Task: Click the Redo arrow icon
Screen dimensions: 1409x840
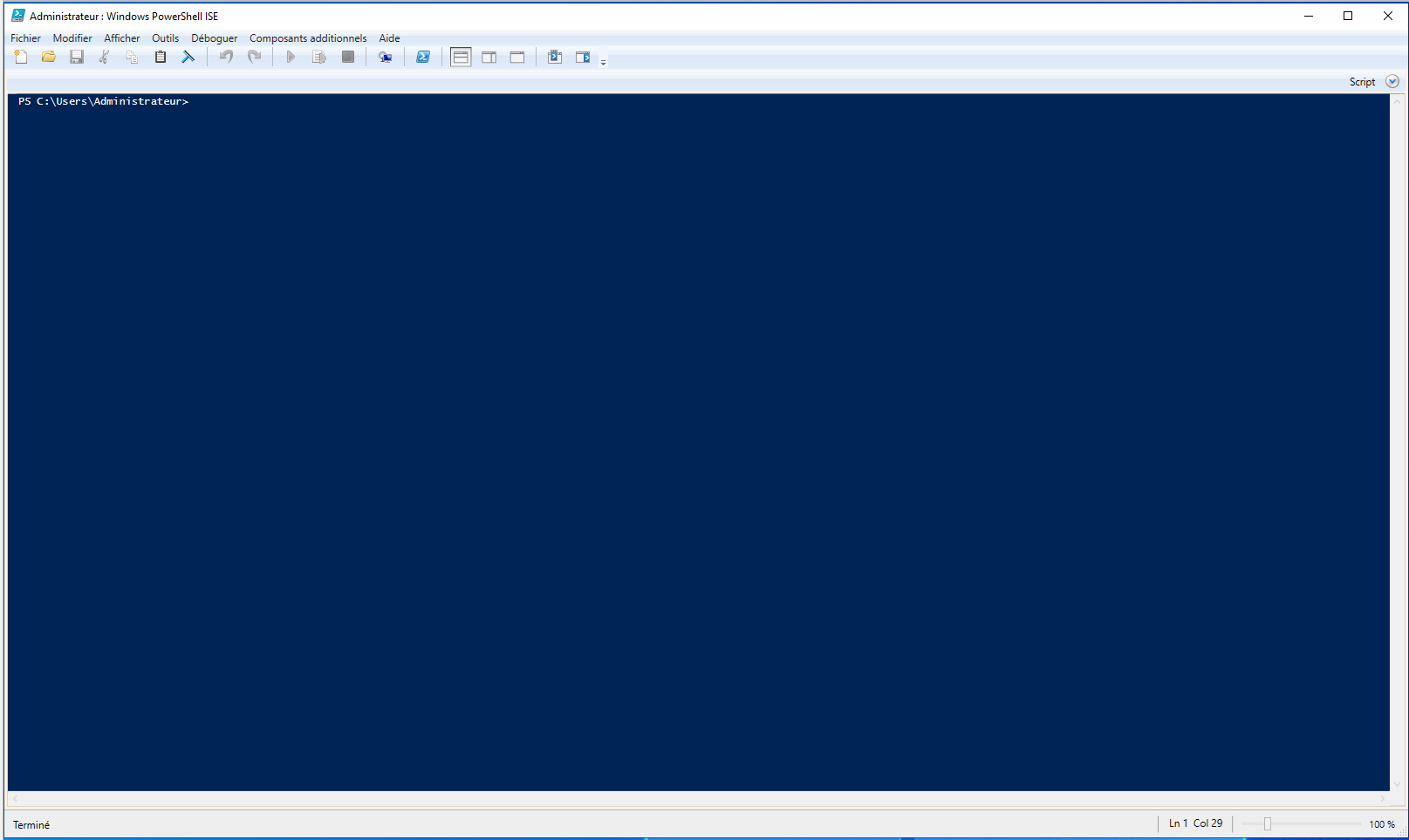Action: tap(254, 57)
